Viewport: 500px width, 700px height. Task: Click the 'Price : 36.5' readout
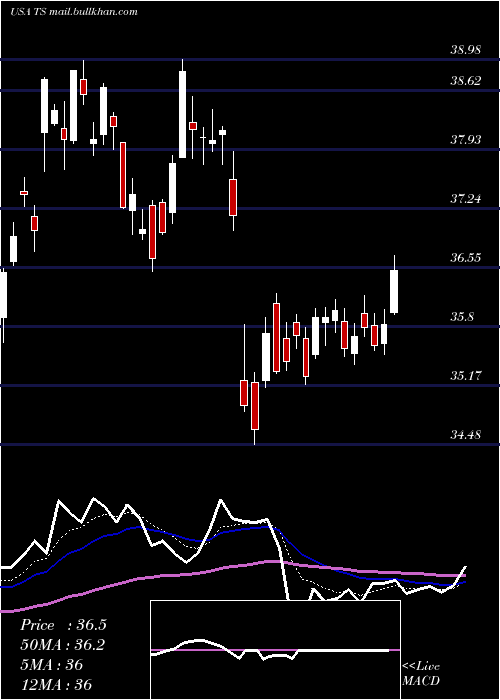point(63,625)
